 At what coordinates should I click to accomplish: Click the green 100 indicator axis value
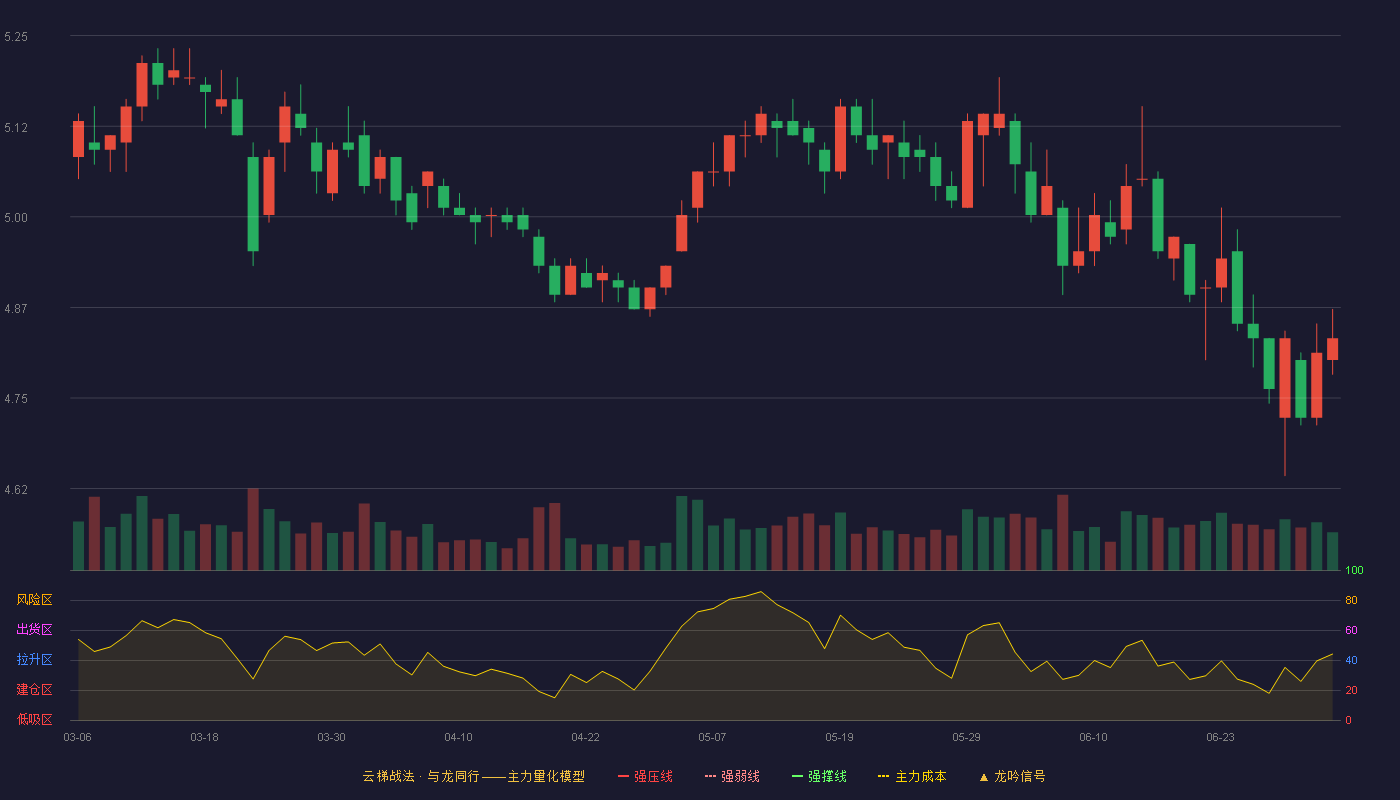coord(1354,570)
